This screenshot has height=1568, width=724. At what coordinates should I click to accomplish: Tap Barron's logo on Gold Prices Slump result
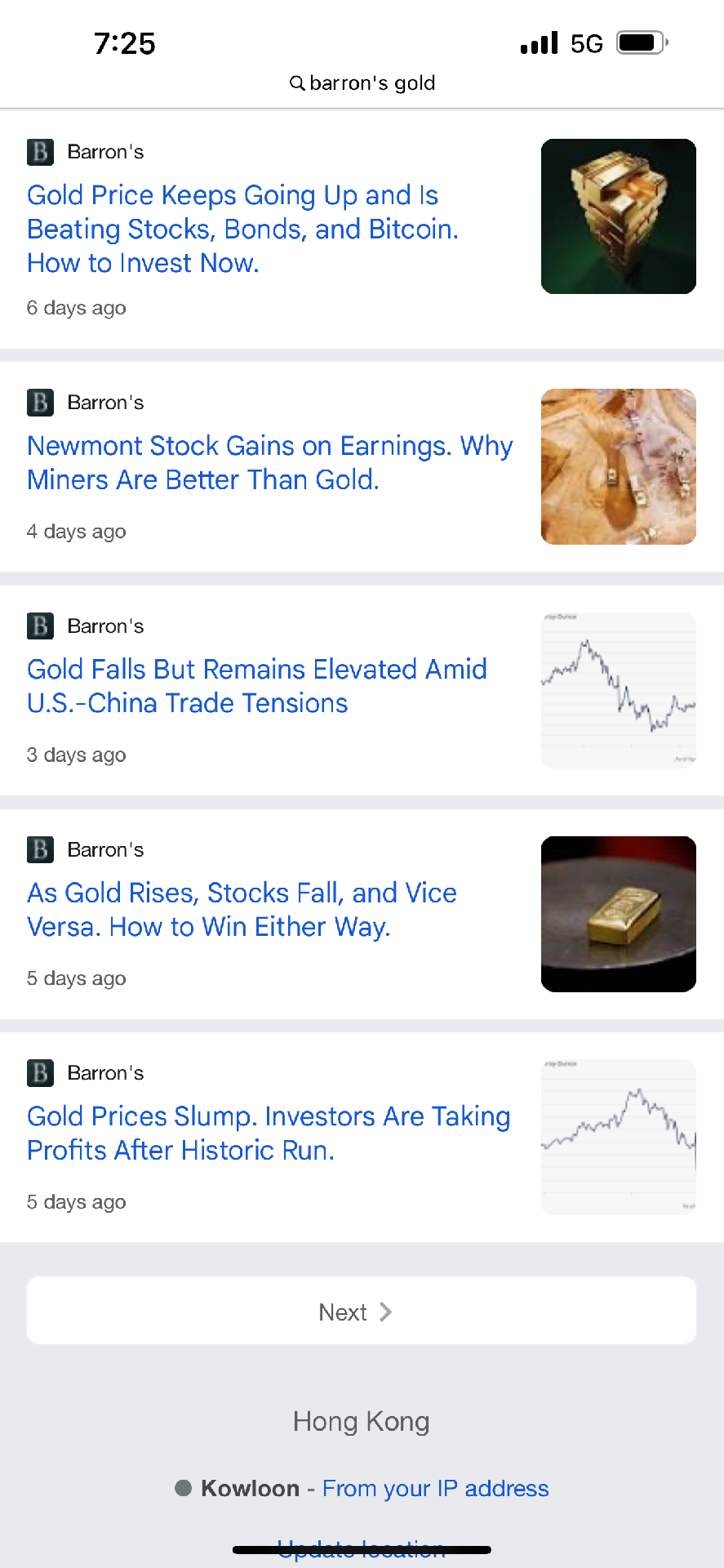[40, 1073]
